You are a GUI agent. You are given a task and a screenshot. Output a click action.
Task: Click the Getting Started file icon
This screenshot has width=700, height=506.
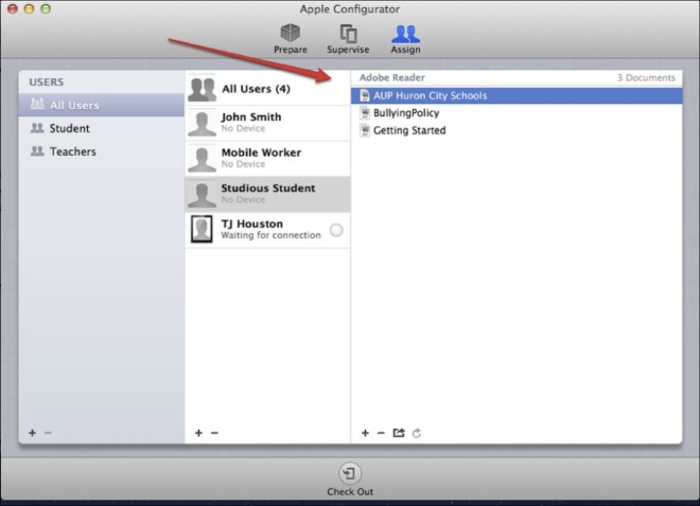(365, 130)
